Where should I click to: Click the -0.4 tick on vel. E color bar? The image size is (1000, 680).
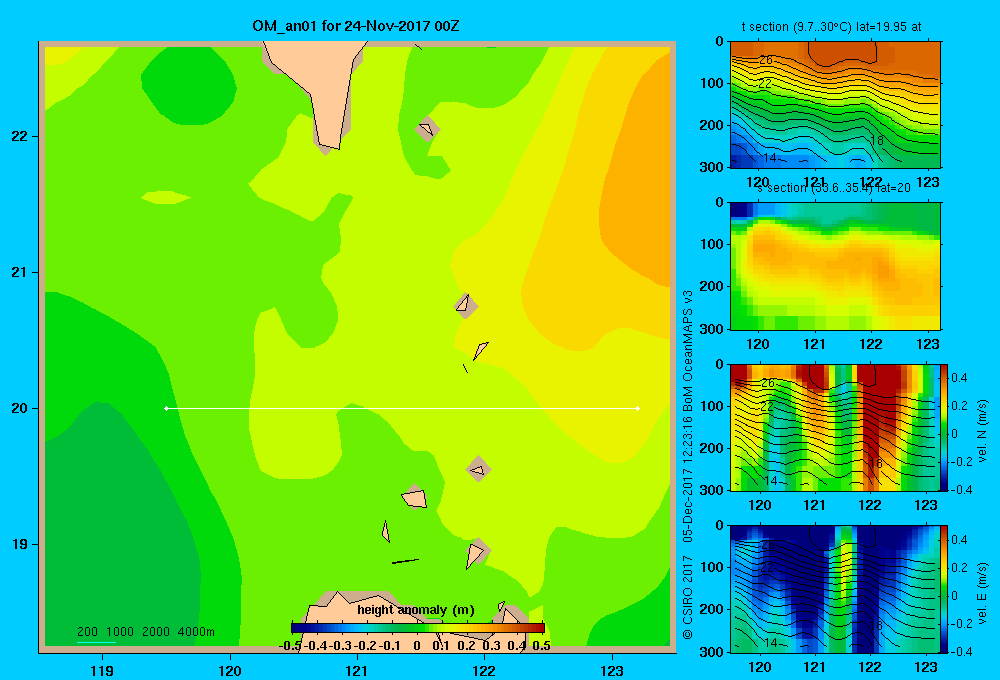coord(961,651)
